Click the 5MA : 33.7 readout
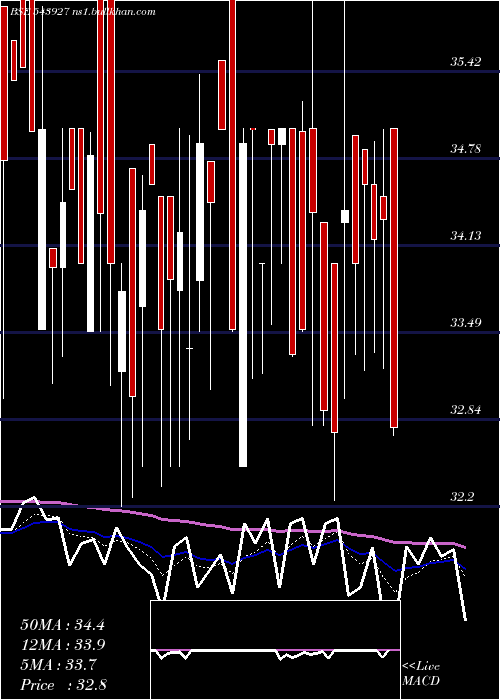This screenshot has height=700, width=500. tap(58, 665)
